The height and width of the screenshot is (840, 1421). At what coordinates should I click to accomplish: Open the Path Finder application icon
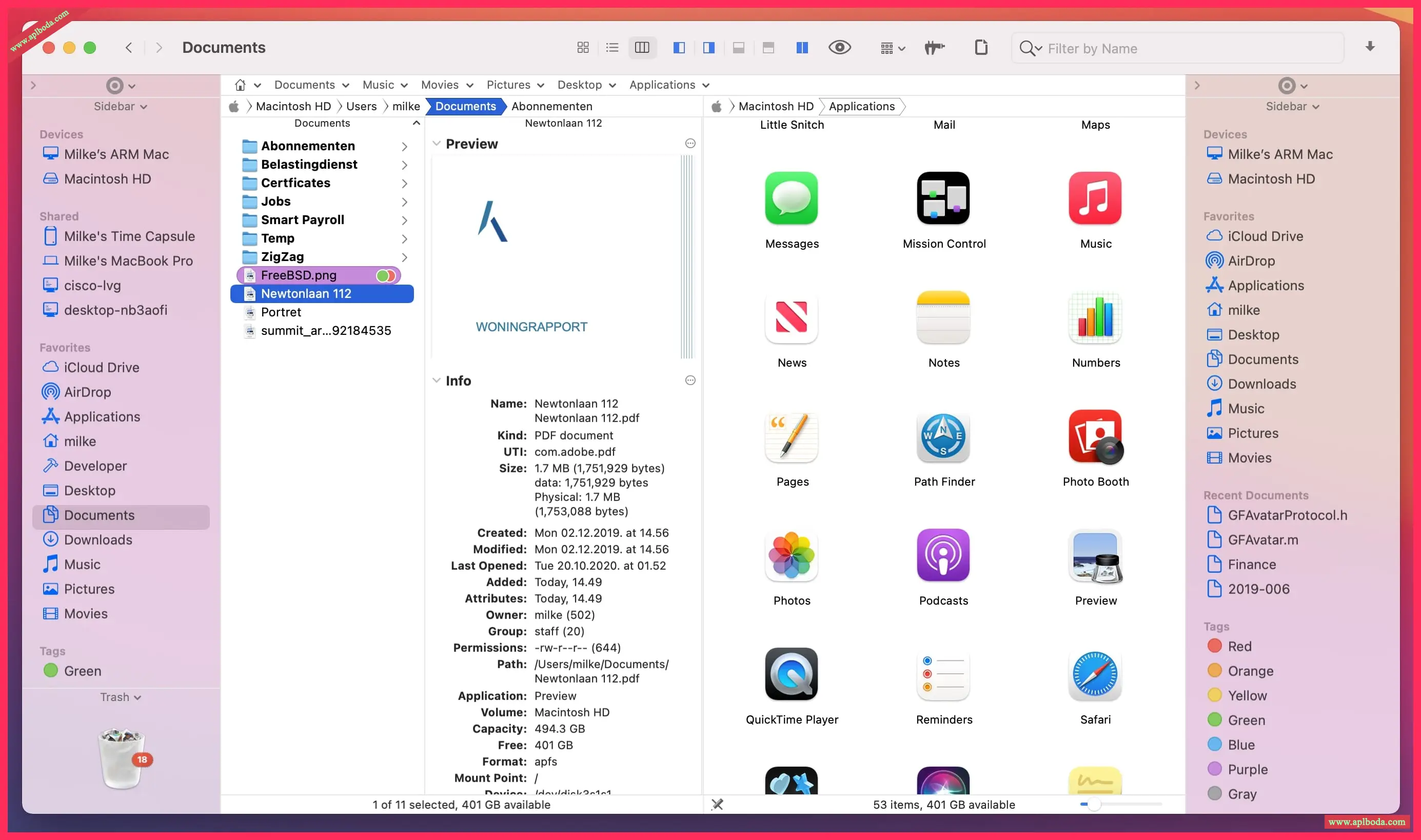943,436
